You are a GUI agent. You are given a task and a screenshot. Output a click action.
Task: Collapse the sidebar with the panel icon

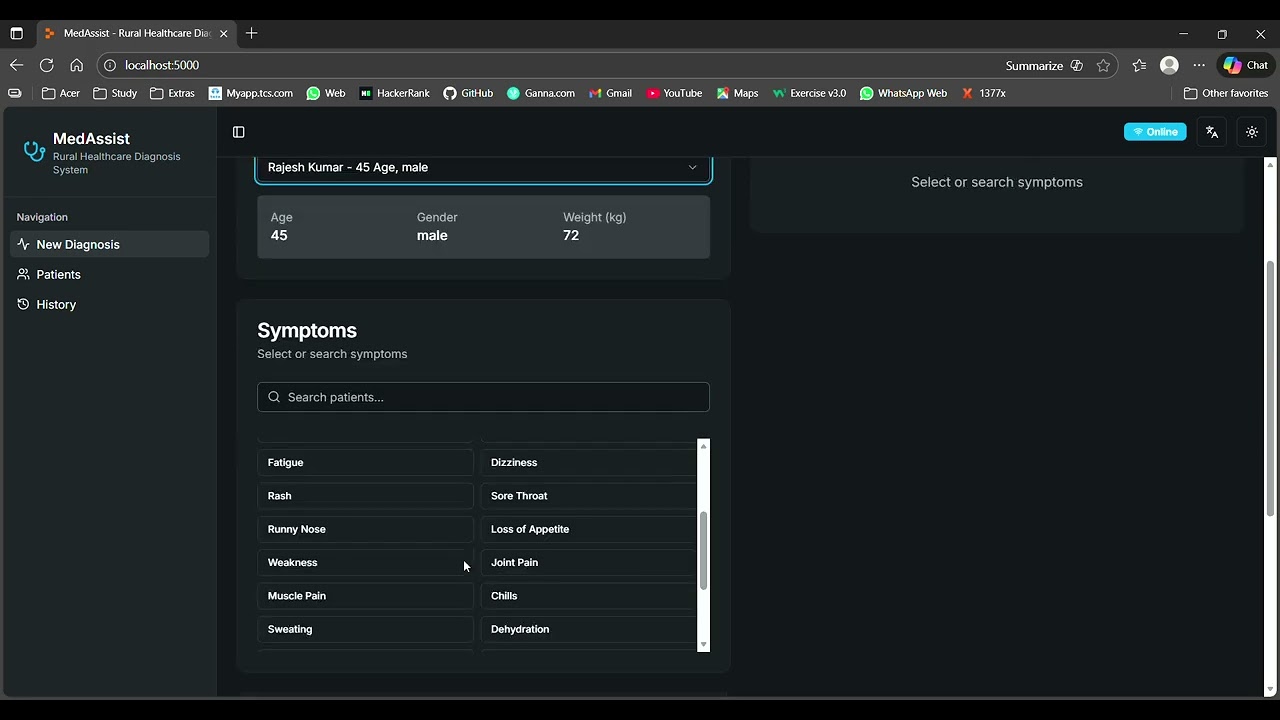click(x=238, y=132)
